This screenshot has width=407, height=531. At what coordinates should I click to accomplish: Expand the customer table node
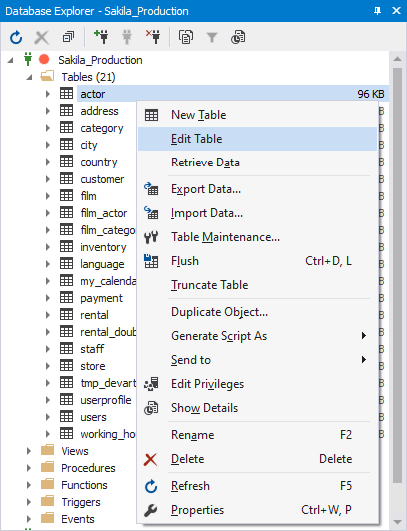tap(48, 179)
